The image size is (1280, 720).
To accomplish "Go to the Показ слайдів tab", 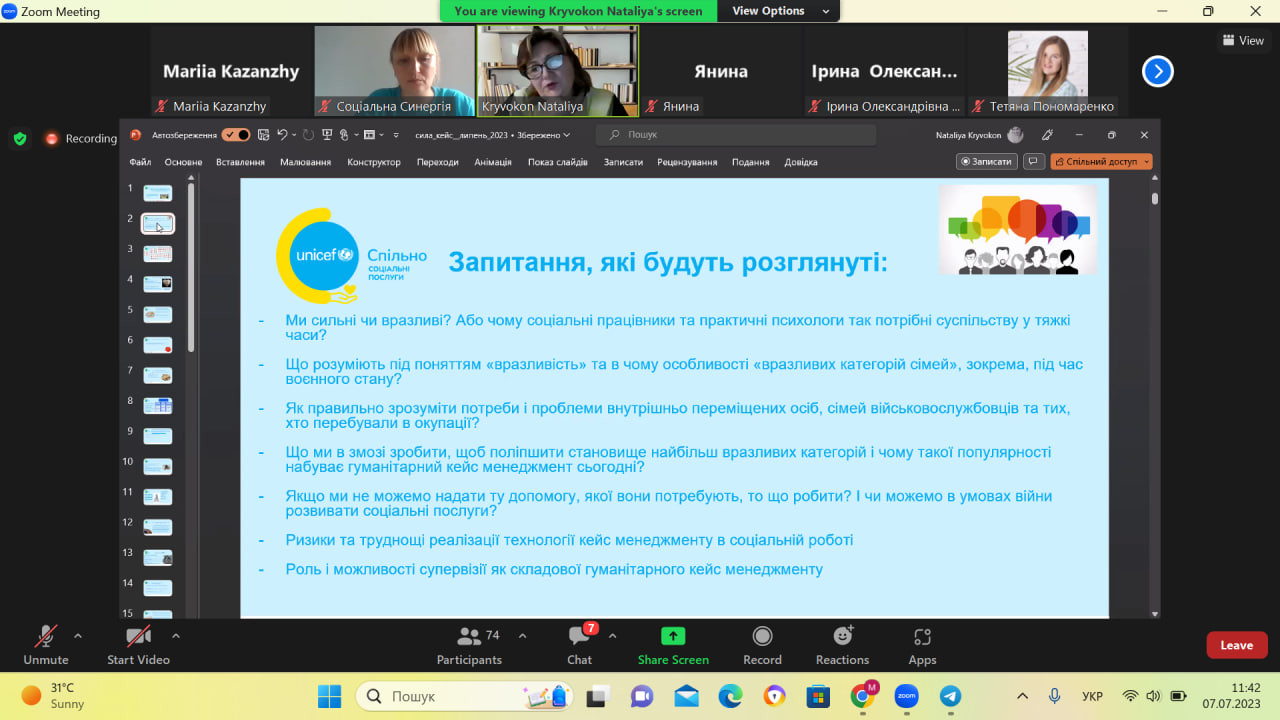I will point(558,162).
